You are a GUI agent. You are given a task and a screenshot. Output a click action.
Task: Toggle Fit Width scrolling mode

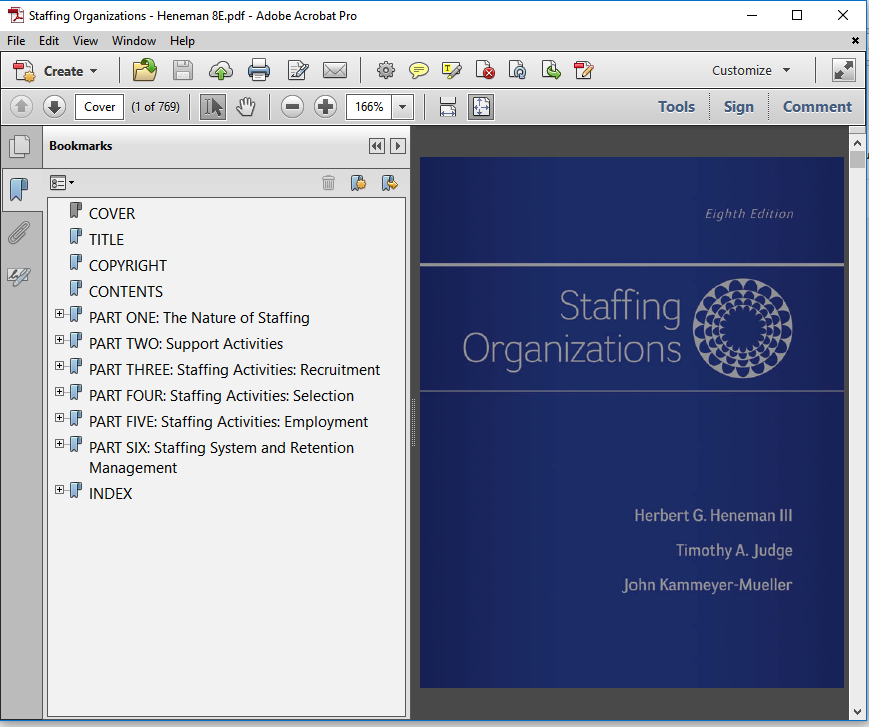pos(448,106)
